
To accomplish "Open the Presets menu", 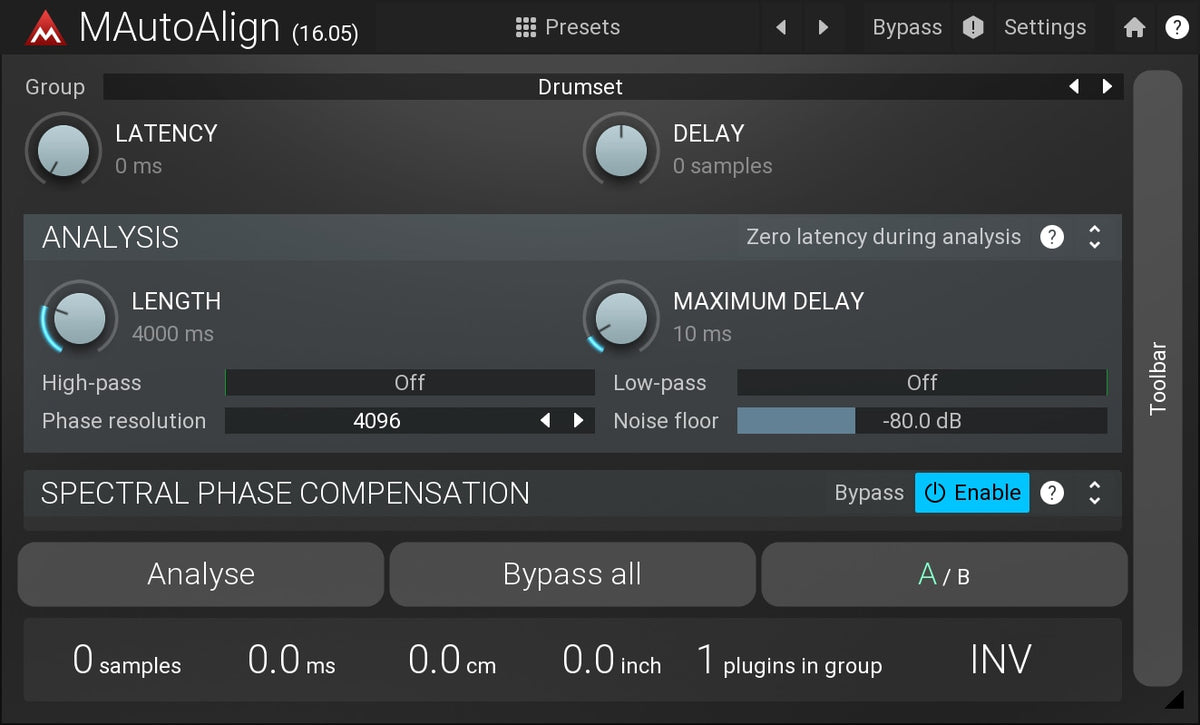I will pos(568,28).
